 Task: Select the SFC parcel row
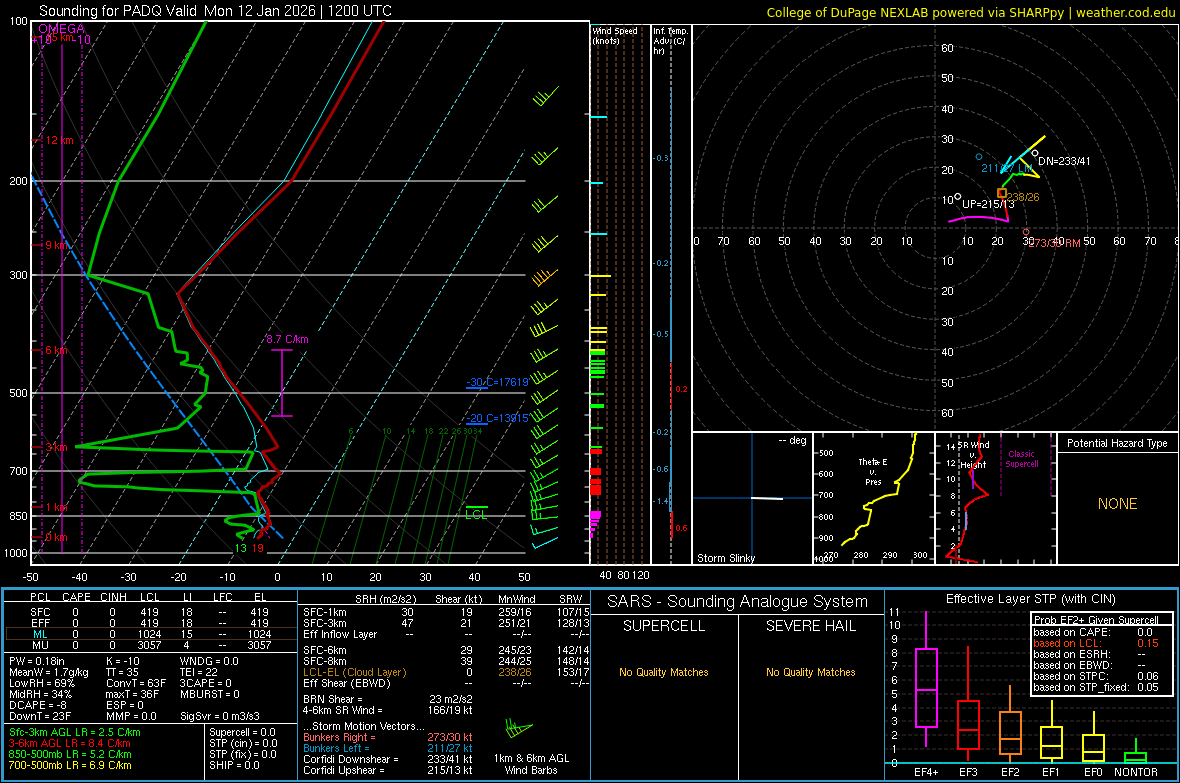pos(151,612)
